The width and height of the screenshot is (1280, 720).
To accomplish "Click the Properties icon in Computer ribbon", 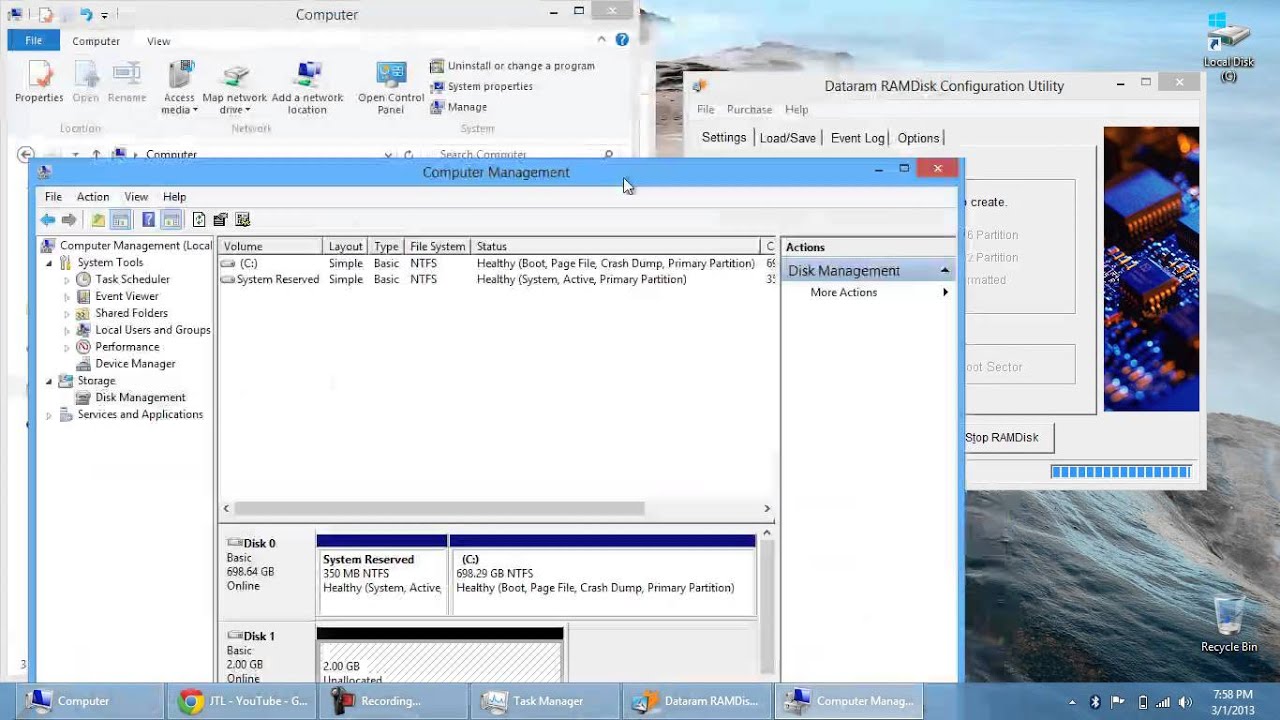I will (39, 82).
